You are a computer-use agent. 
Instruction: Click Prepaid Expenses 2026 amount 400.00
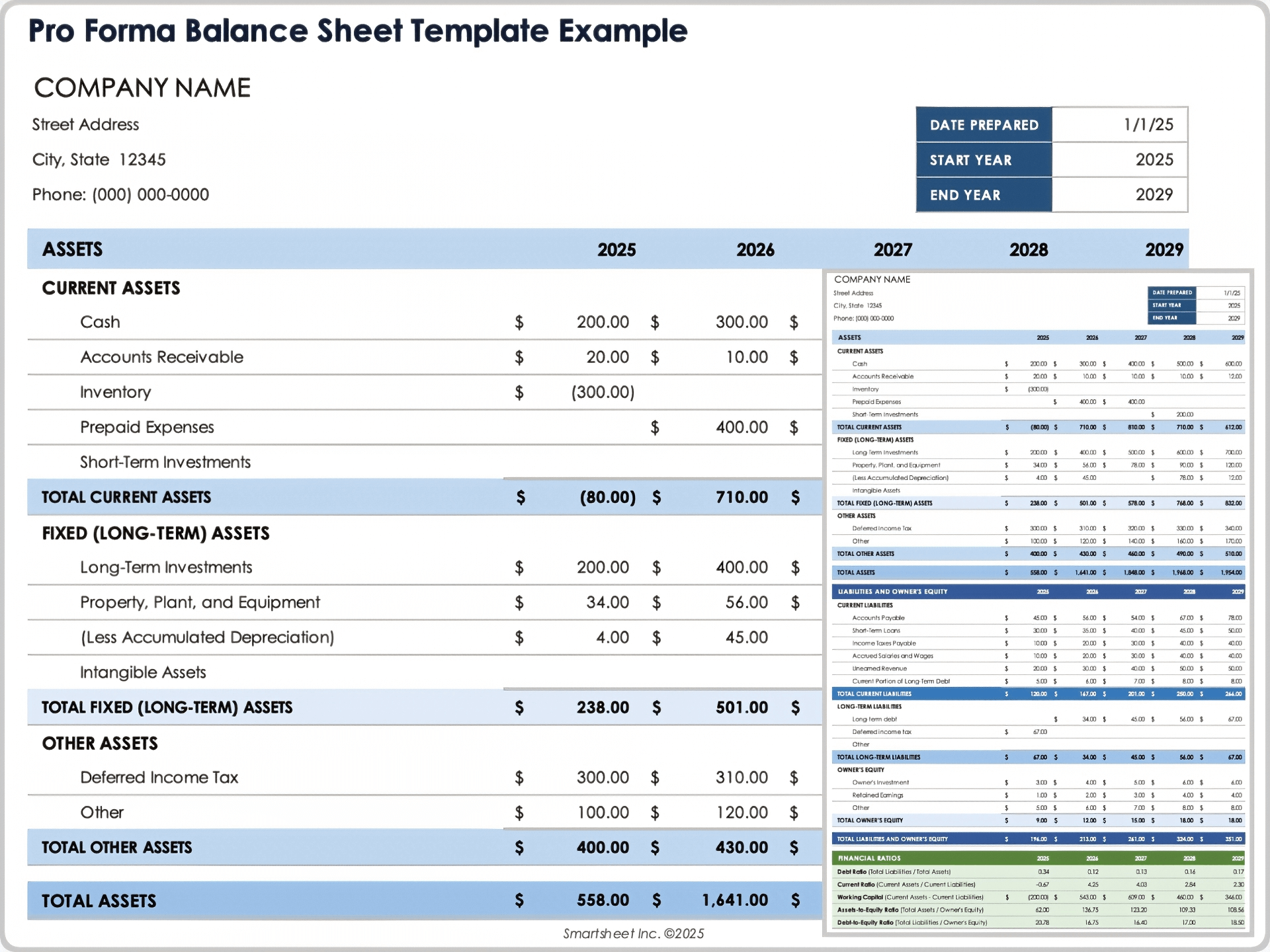click(741, 427)
